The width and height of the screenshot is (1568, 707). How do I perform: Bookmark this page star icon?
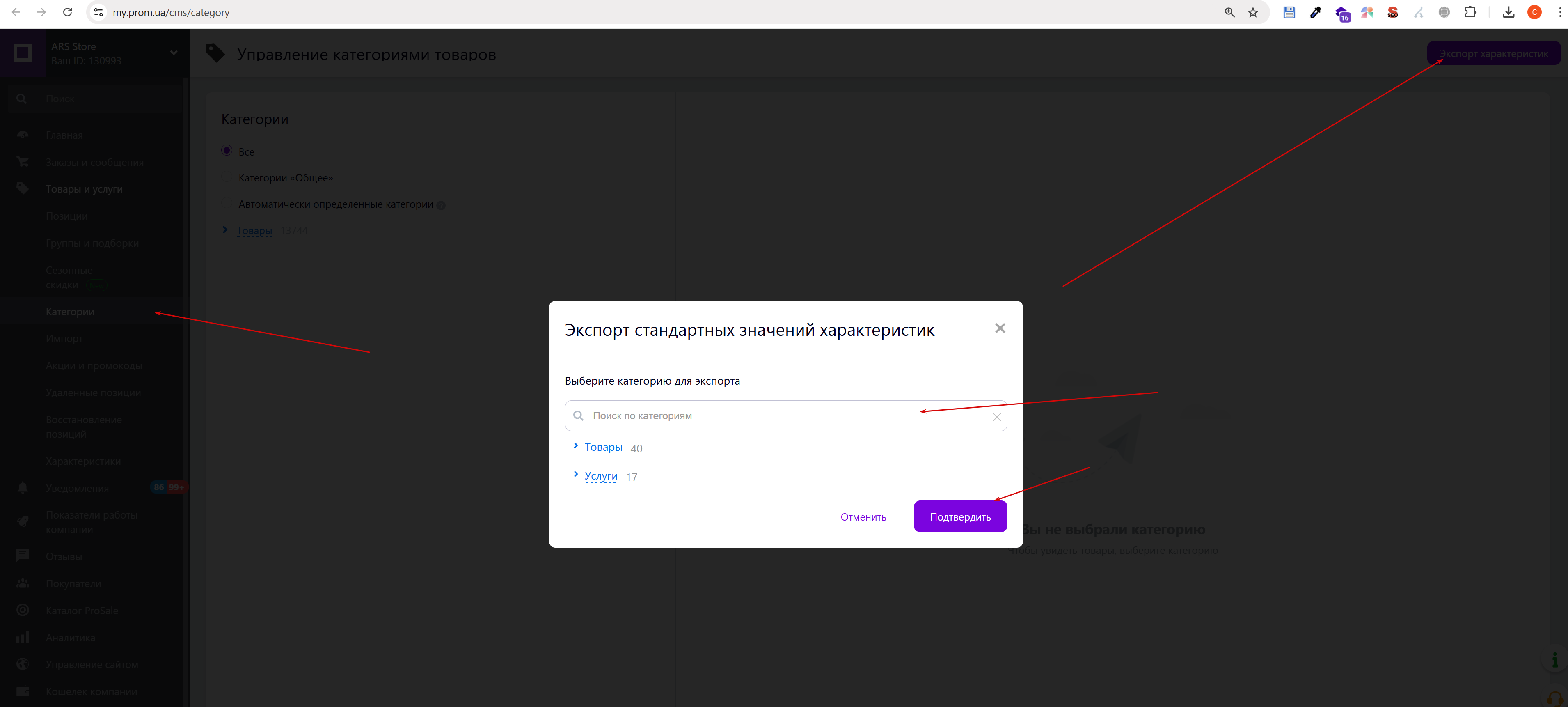point(1253,12)
